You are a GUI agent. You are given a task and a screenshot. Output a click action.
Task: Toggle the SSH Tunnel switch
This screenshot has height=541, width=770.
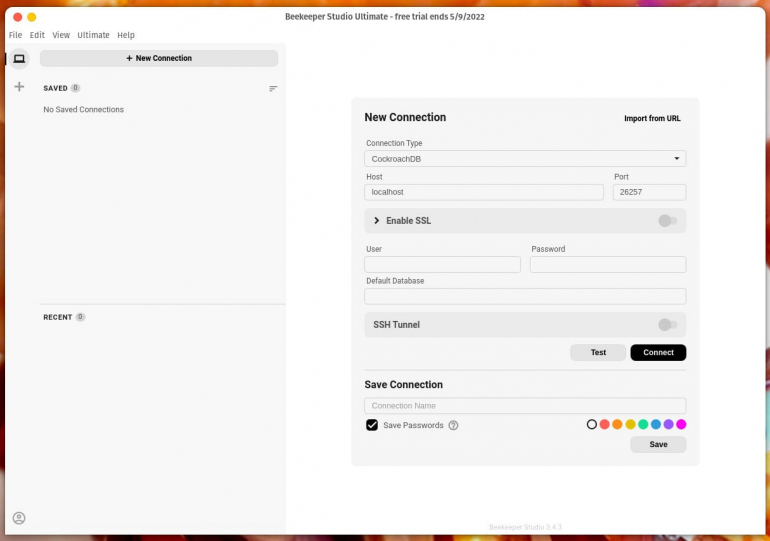tap(667, 325)
